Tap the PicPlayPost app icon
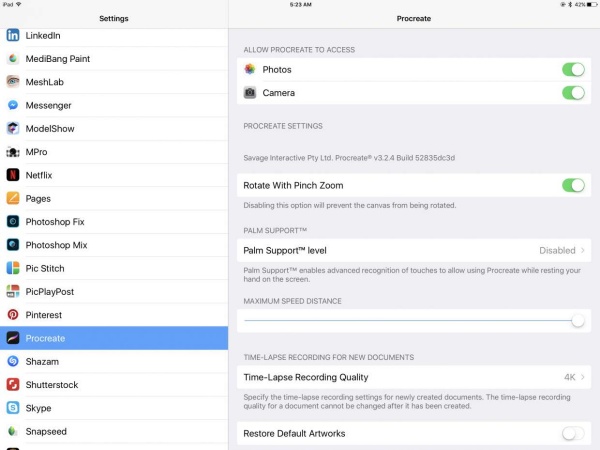The image size is (600, 450). click(x=13, y=292)
